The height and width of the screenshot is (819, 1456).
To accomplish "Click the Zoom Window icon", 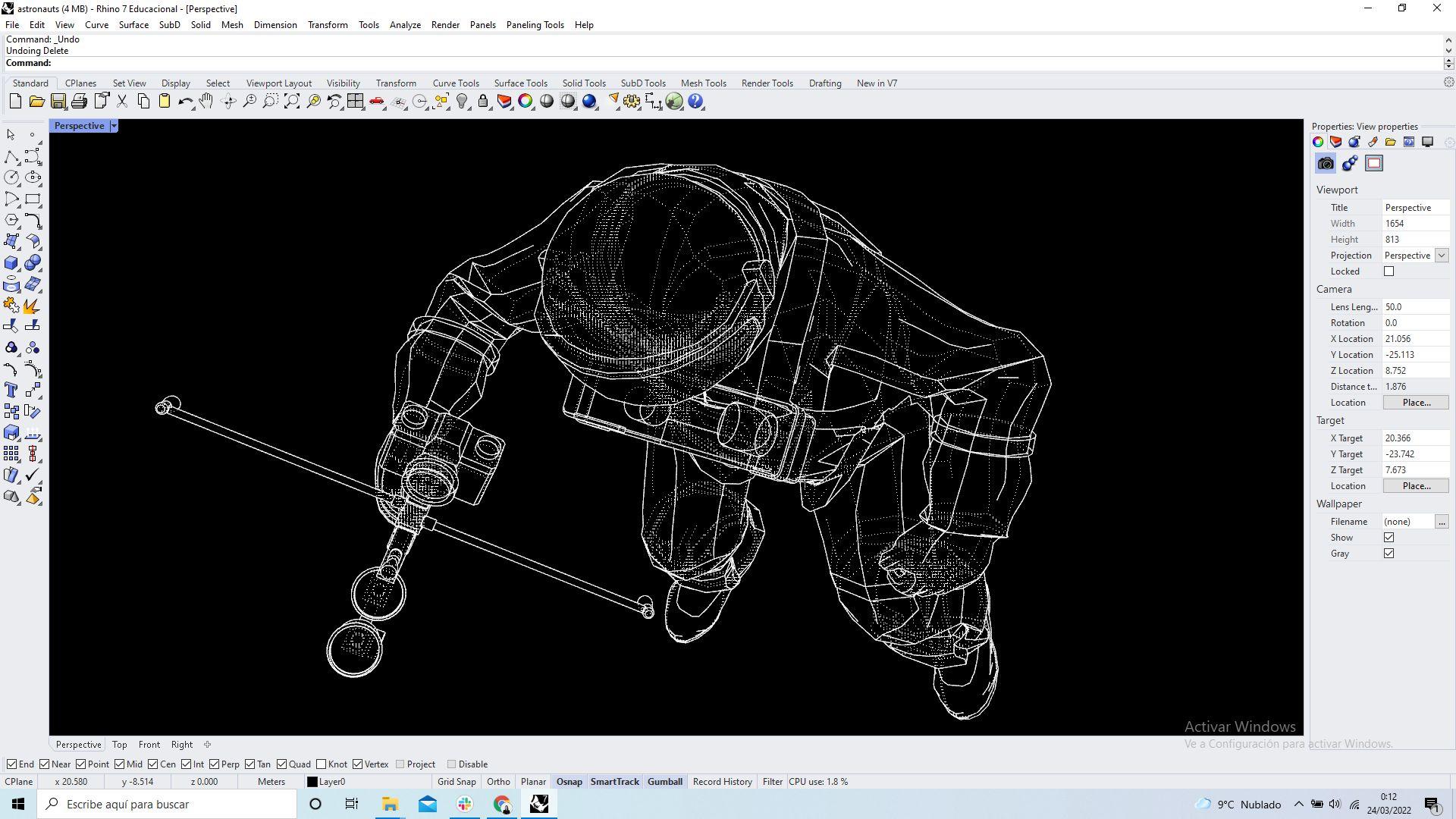I will click(x=270, y=102).
